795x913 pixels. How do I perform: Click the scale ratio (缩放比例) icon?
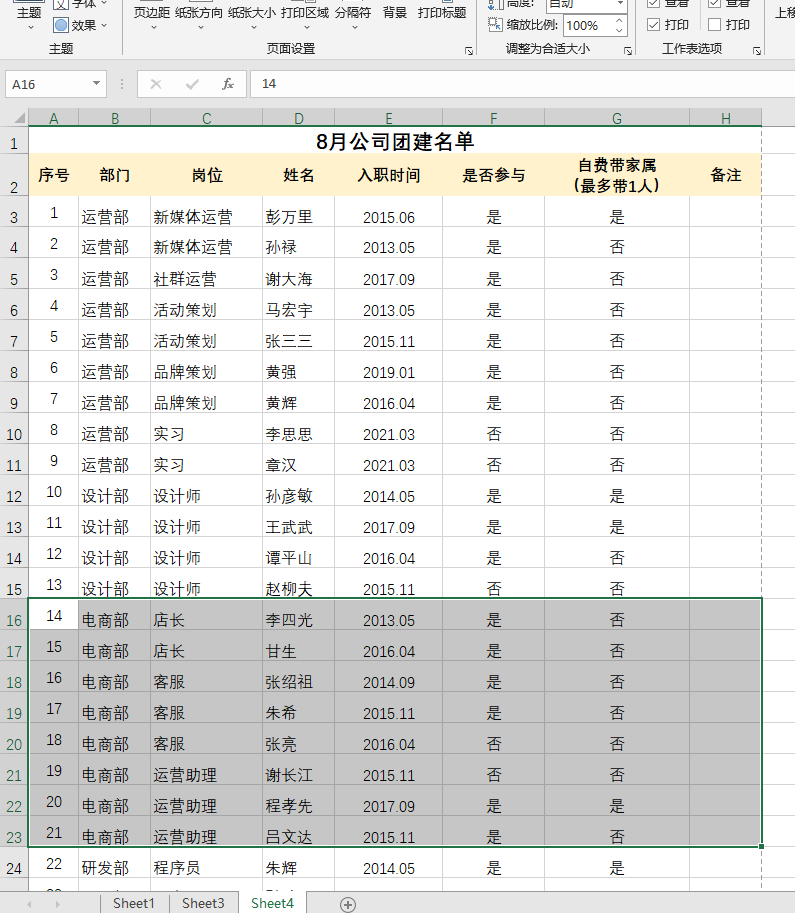tap(494, 24)
